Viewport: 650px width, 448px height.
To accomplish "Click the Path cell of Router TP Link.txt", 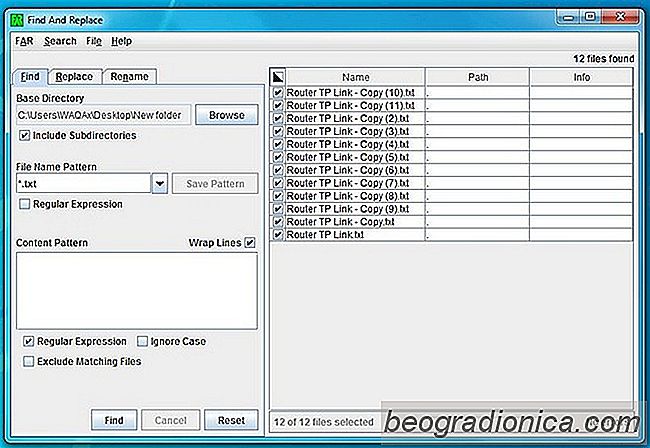I will (478, 235).
